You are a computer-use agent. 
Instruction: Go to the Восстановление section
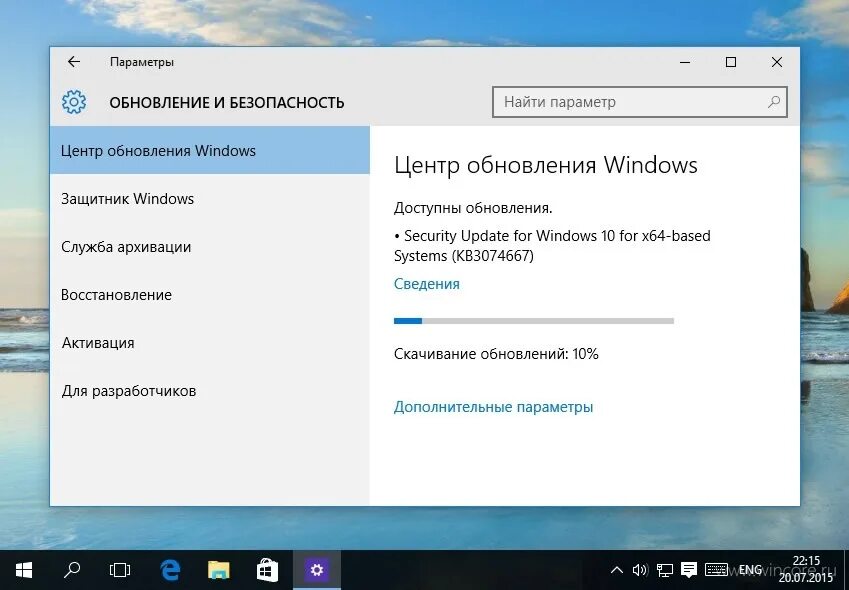click(118, 295)
